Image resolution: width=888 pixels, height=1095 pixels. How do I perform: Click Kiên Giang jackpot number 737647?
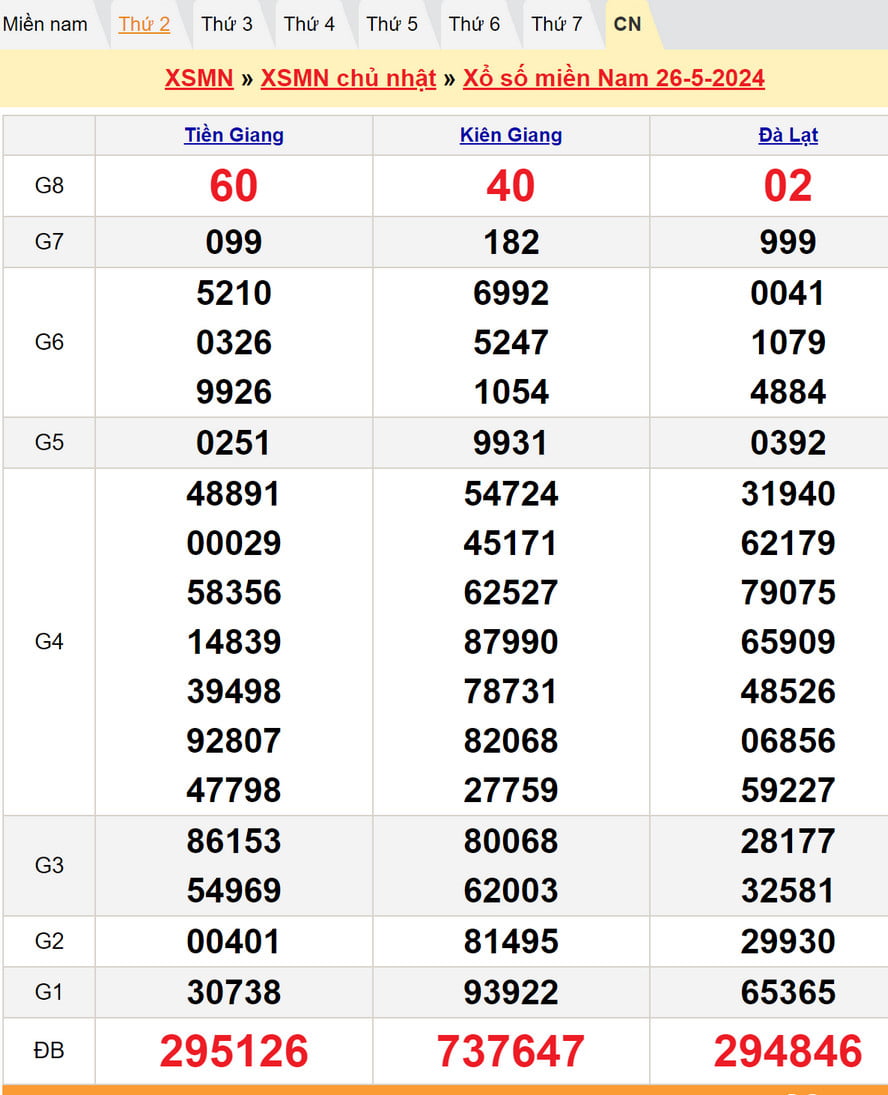(511, 1051)
